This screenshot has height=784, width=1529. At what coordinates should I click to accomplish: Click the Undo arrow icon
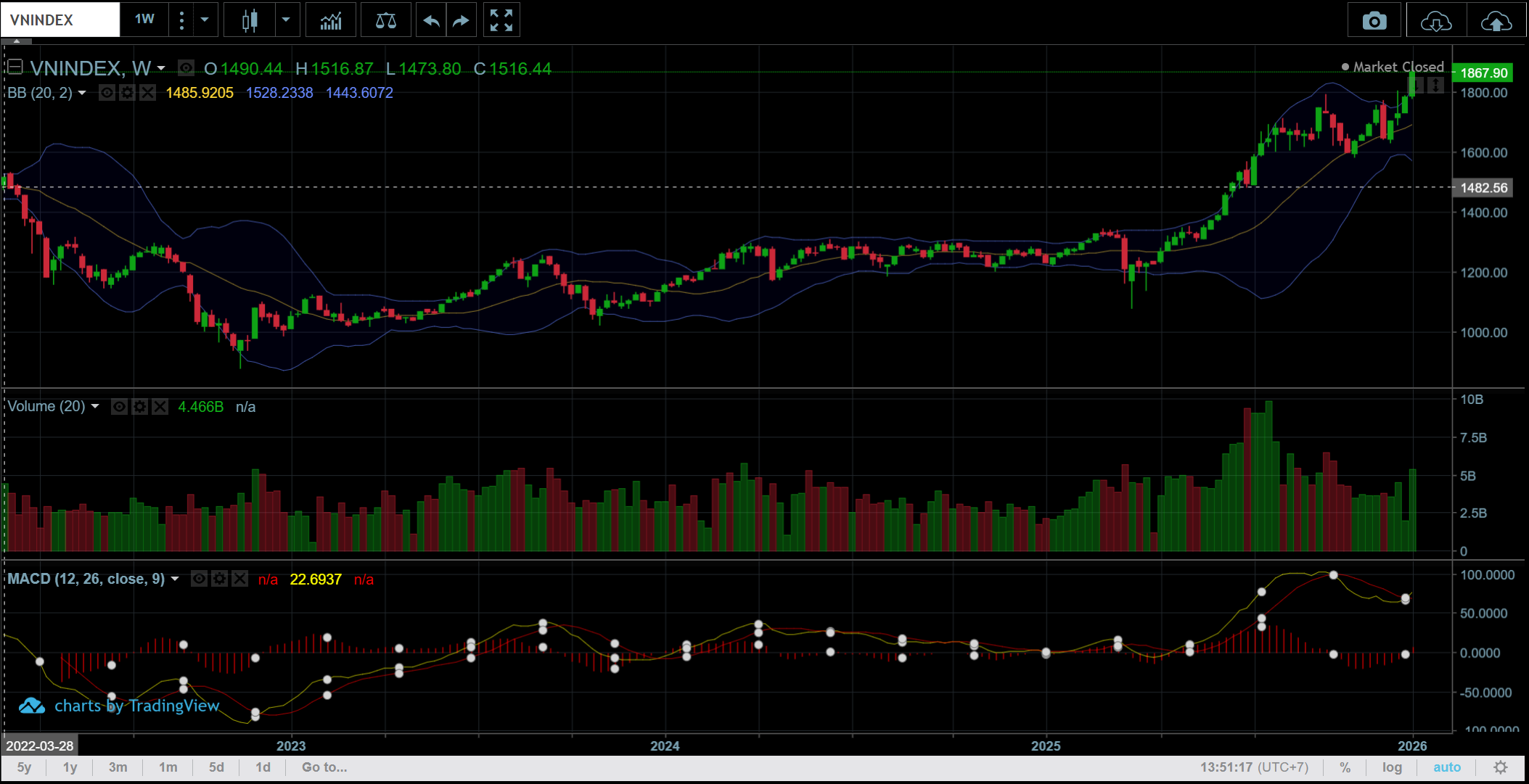(x=431, y=20)
